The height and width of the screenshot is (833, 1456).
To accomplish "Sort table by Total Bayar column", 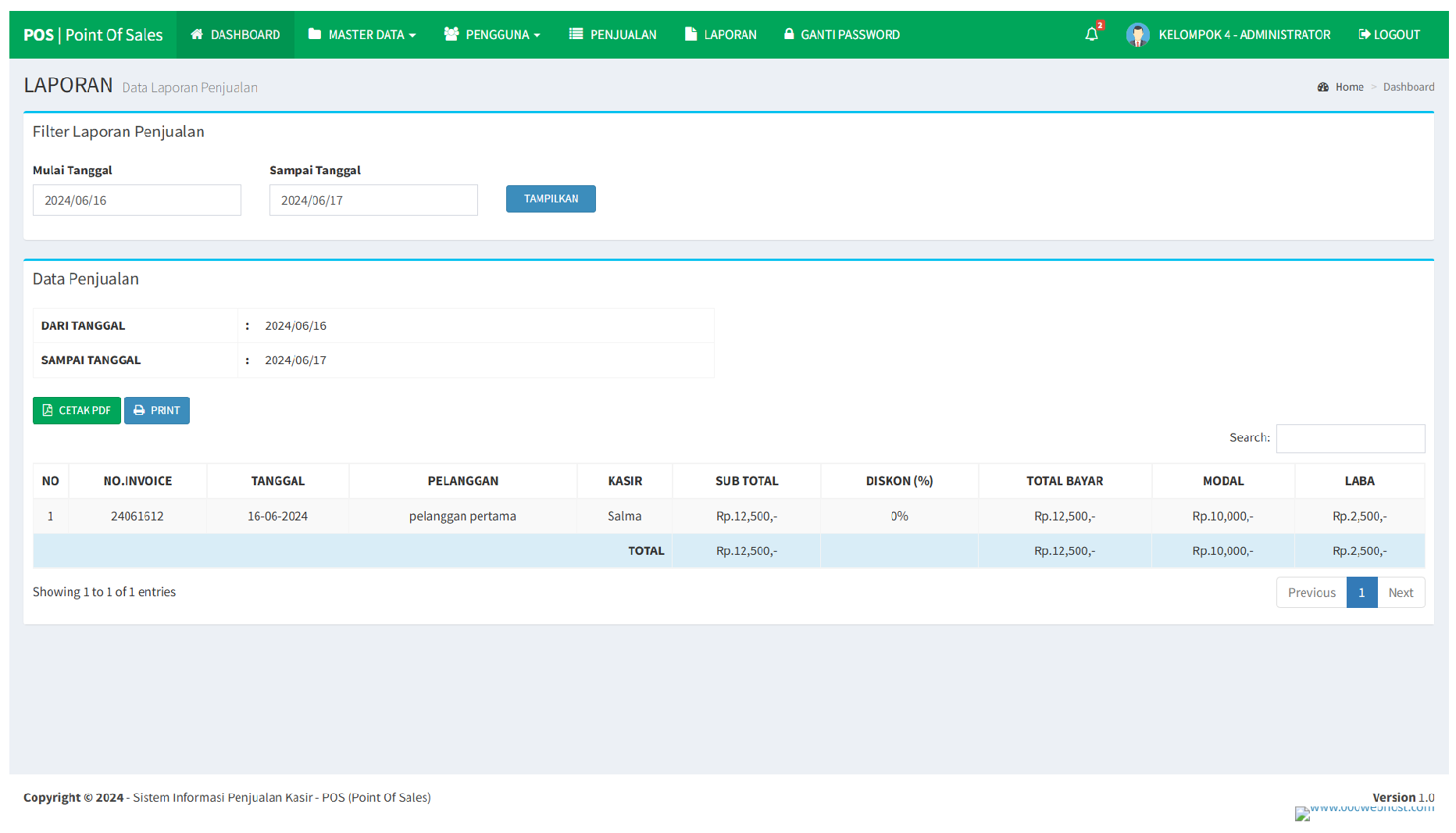I will (x=1064, y=481).
